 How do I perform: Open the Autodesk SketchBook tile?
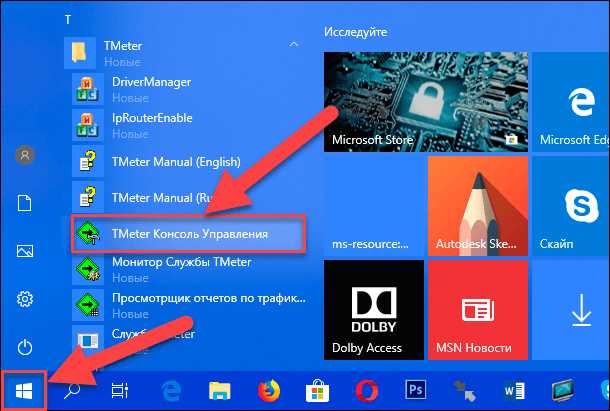pyautogui.click(x=478, y=206)
